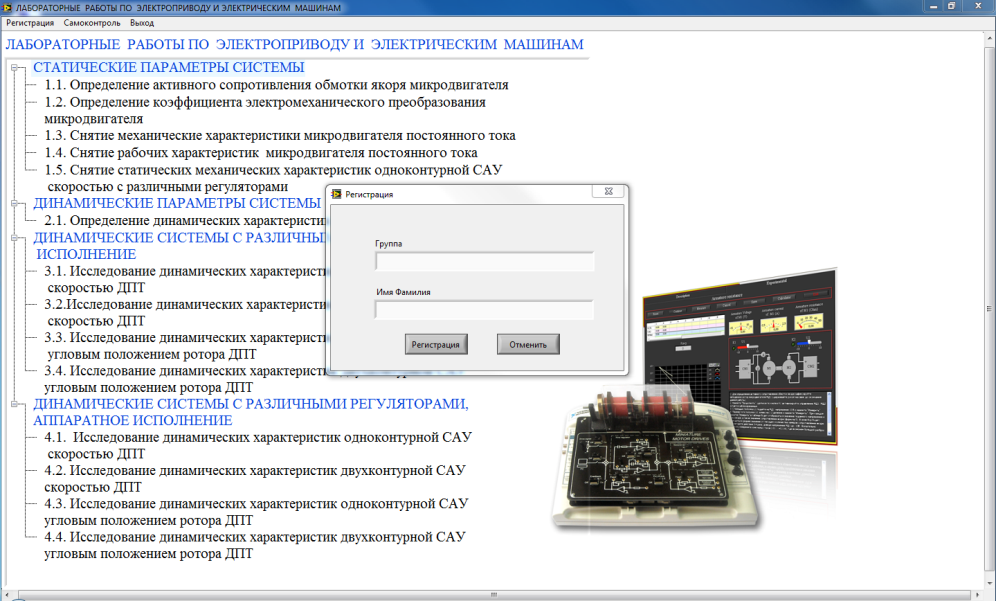Image resolution: width=996 pixels, height=601 pixels.
Task: Open lab 2.1 Определение динамических характеристик
Action: click(x=184, y=221)
